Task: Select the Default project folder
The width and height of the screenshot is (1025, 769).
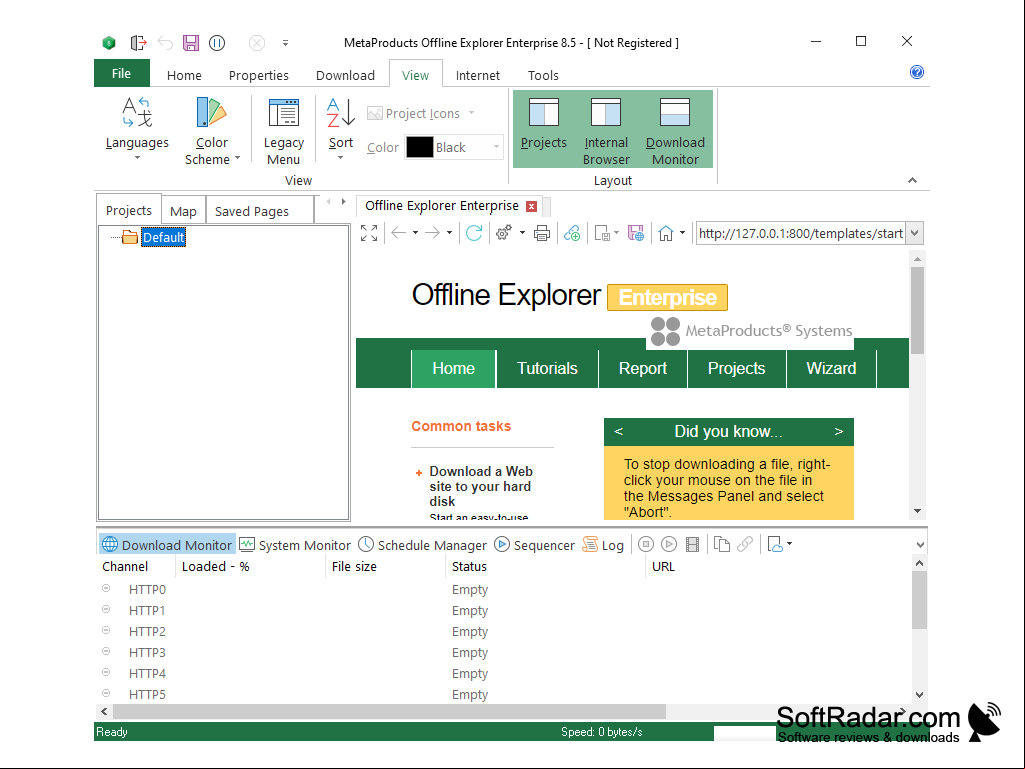Action: (163, 237)
